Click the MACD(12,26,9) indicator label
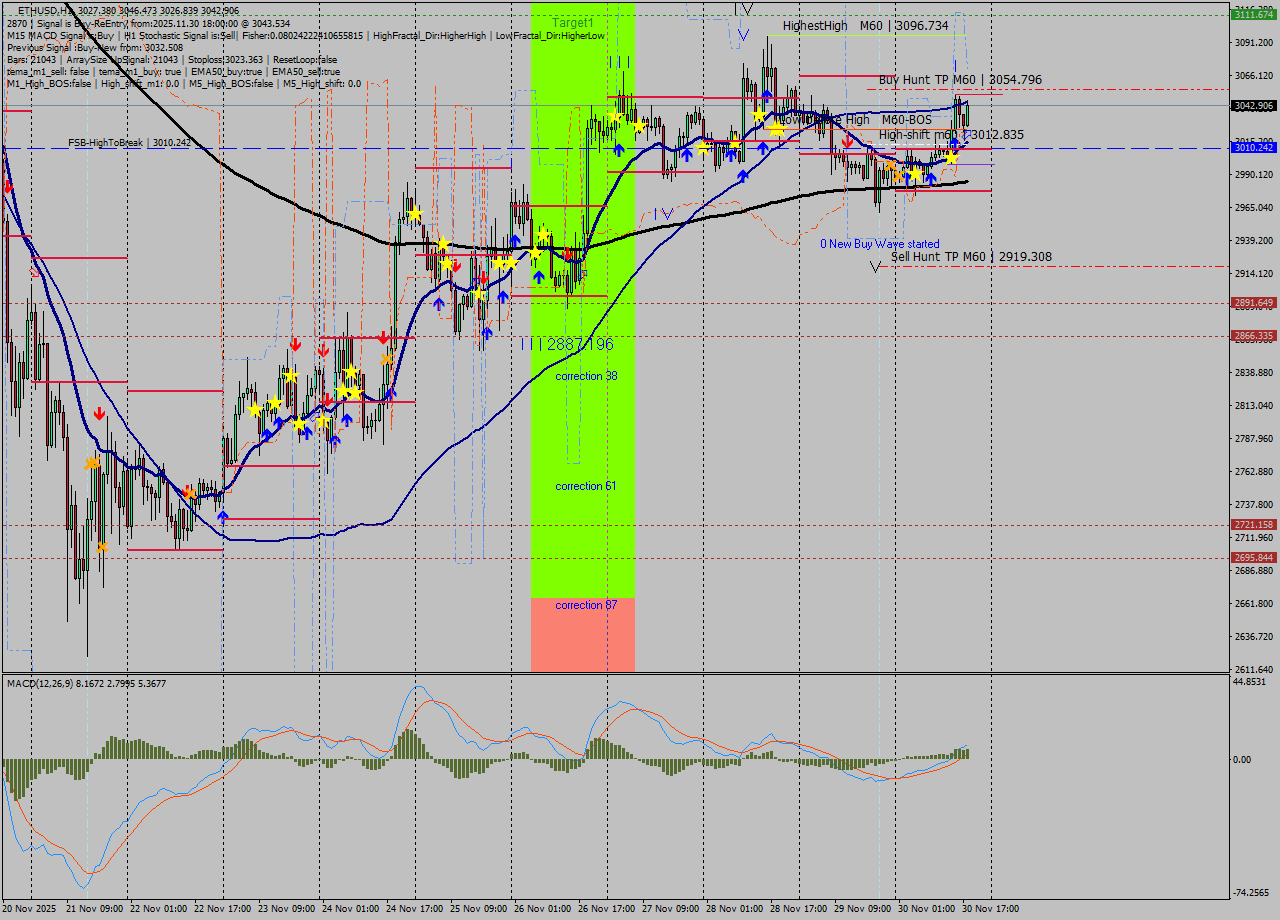 coord(86,683)
